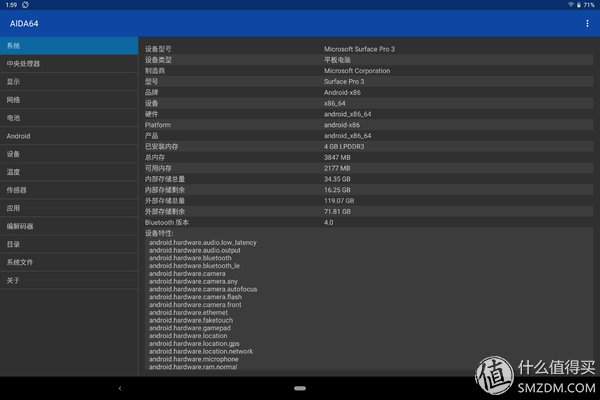
Task: Tap the battery icon in status bar
Action: coord(579,5)
